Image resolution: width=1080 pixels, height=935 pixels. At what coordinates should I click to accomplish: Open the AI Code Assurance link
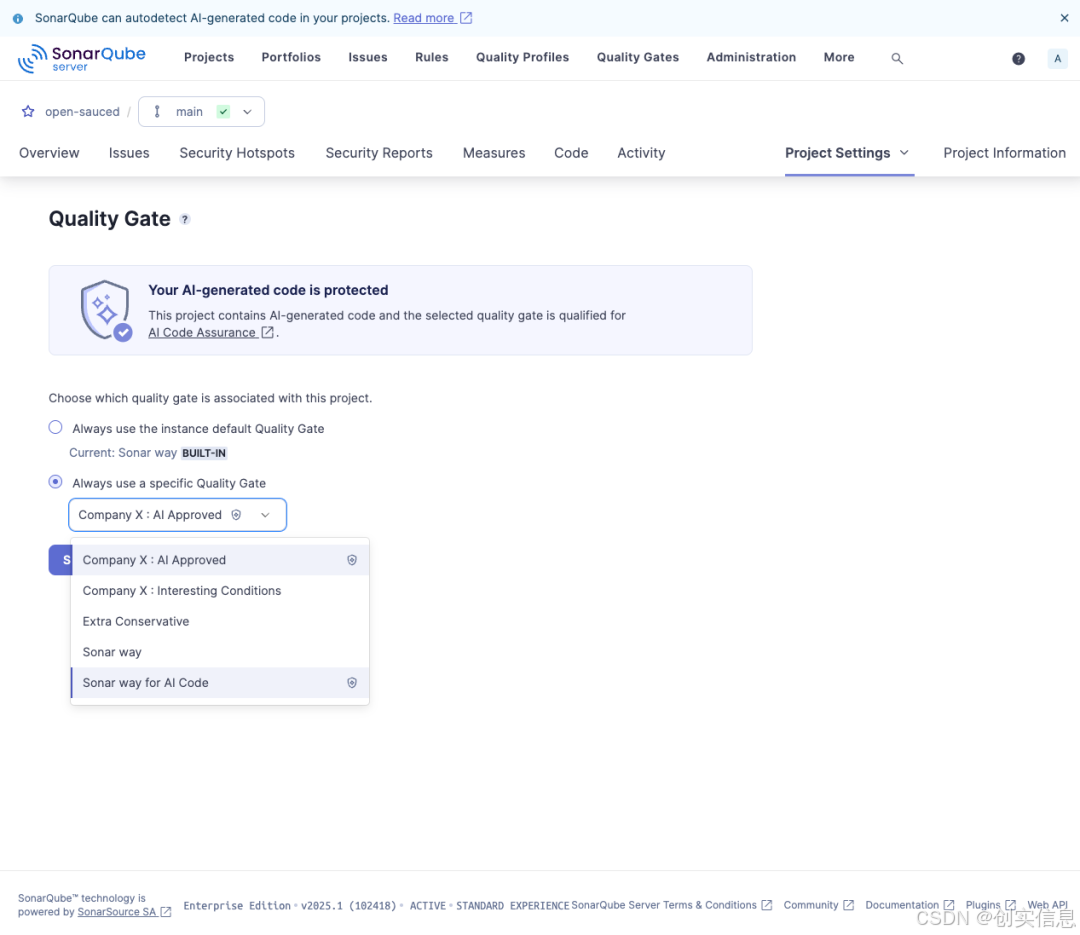click(x=202, y=332)
